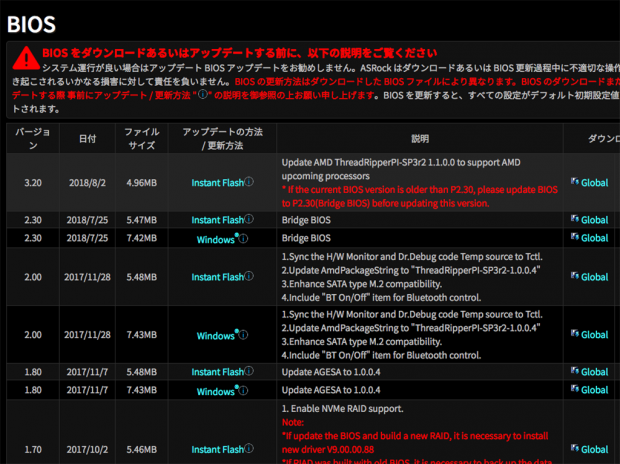Click the 日付 column header
The width and height of the screenshot is (620, 464).
pyautogui.click(x=87, y=138)
